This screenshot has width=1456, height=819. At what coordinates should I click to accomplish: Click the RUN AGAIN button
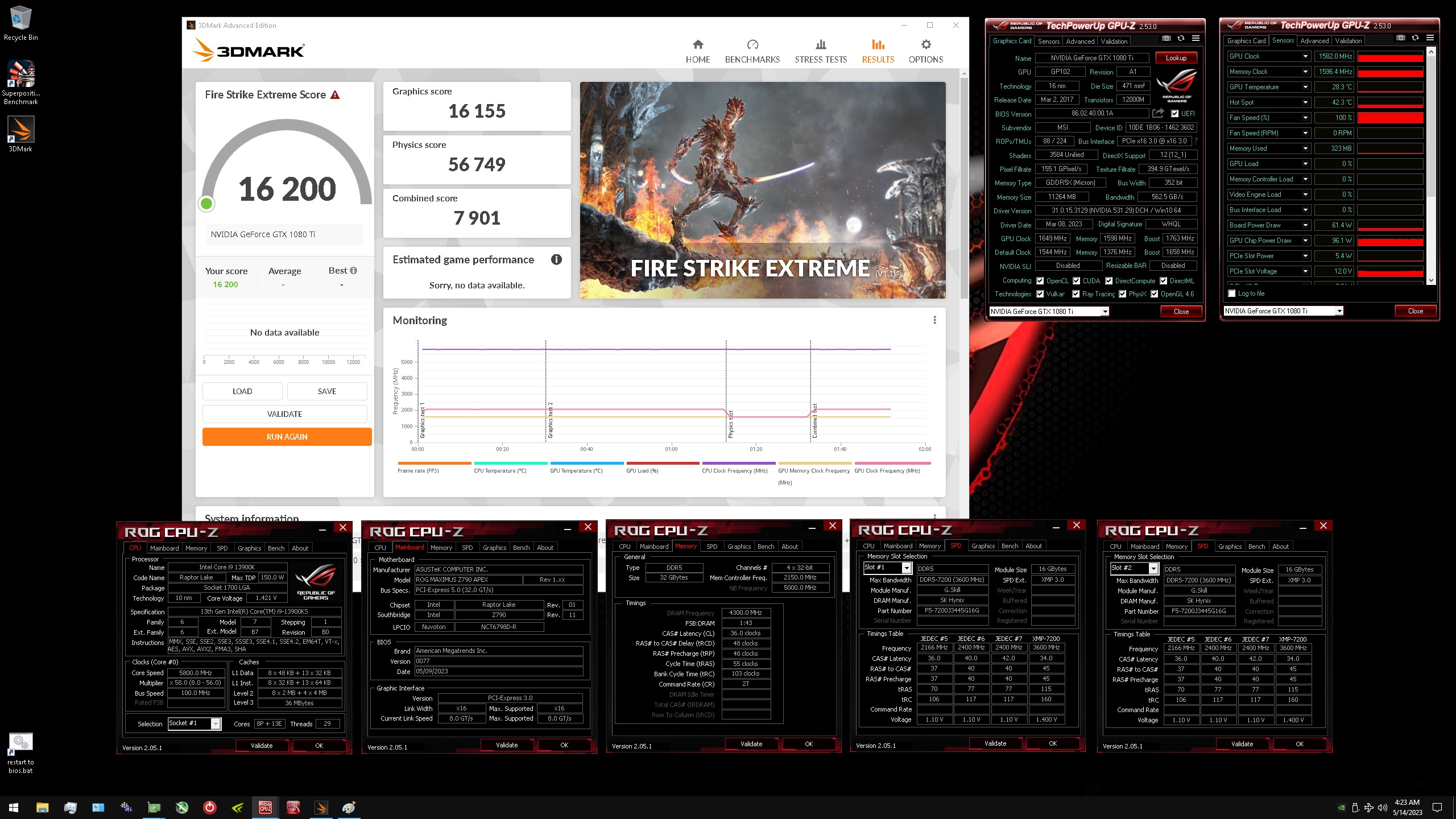(287, 437)
